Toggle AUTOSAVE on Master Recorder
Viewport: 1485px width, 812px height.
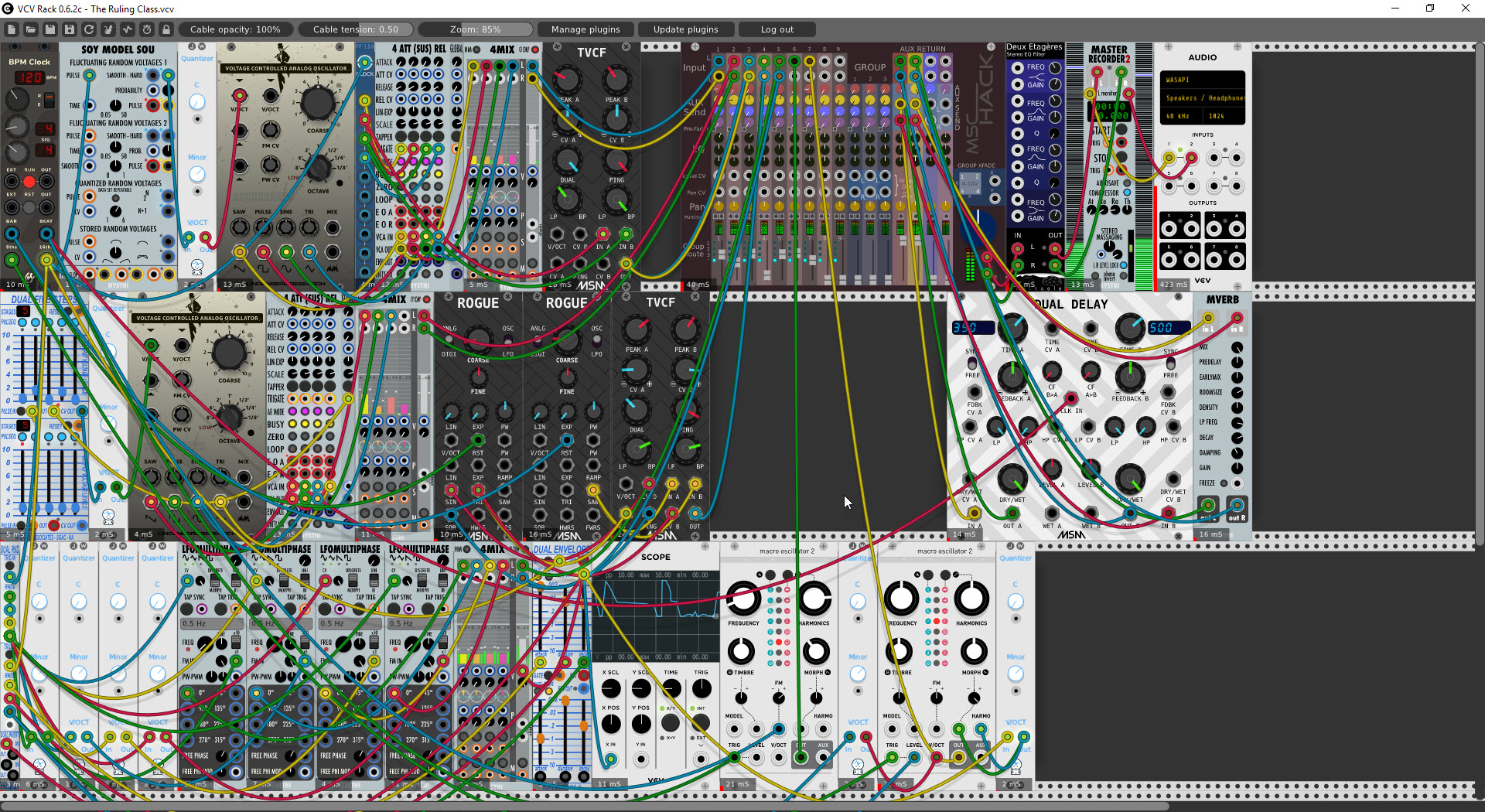(1127, 183)
